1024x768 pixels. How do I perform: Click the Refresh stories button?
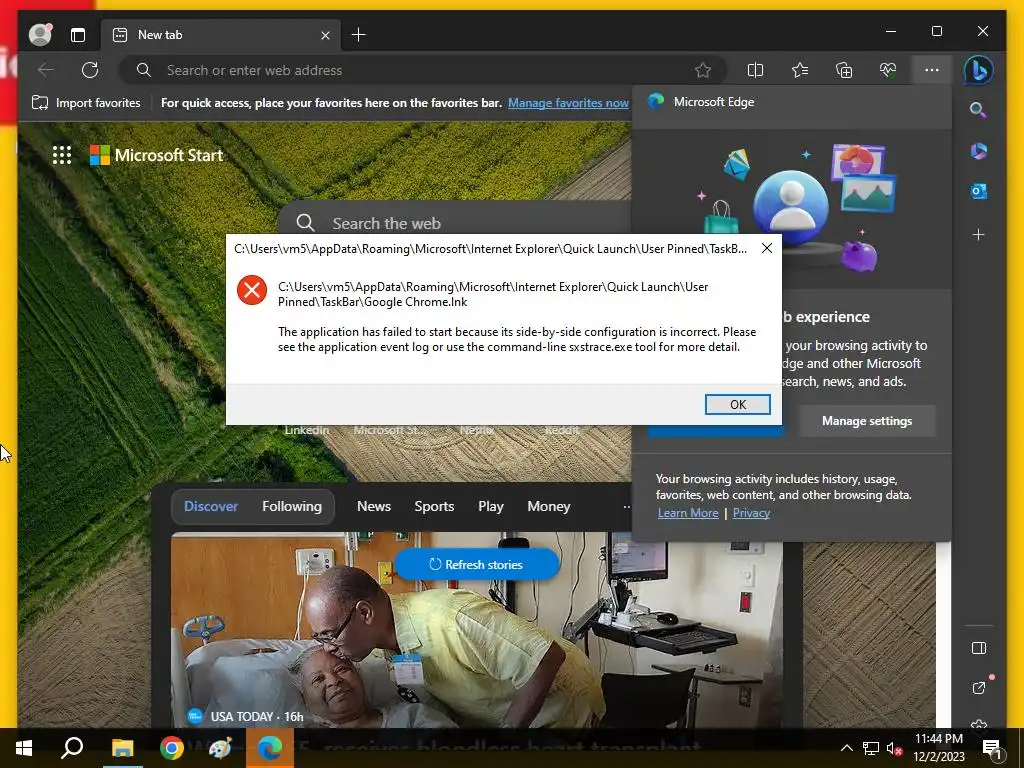coord(477,564)
